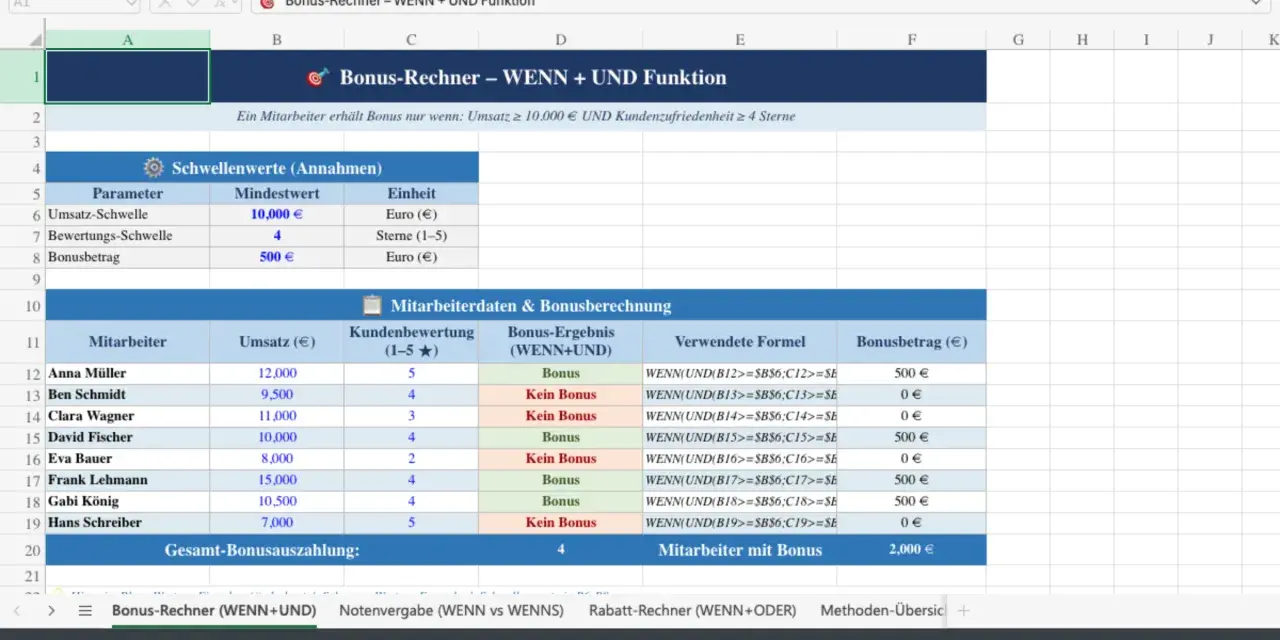The width and height of the screenshot is (1280, 640).
Task: Select column A header
Action: 128,40
